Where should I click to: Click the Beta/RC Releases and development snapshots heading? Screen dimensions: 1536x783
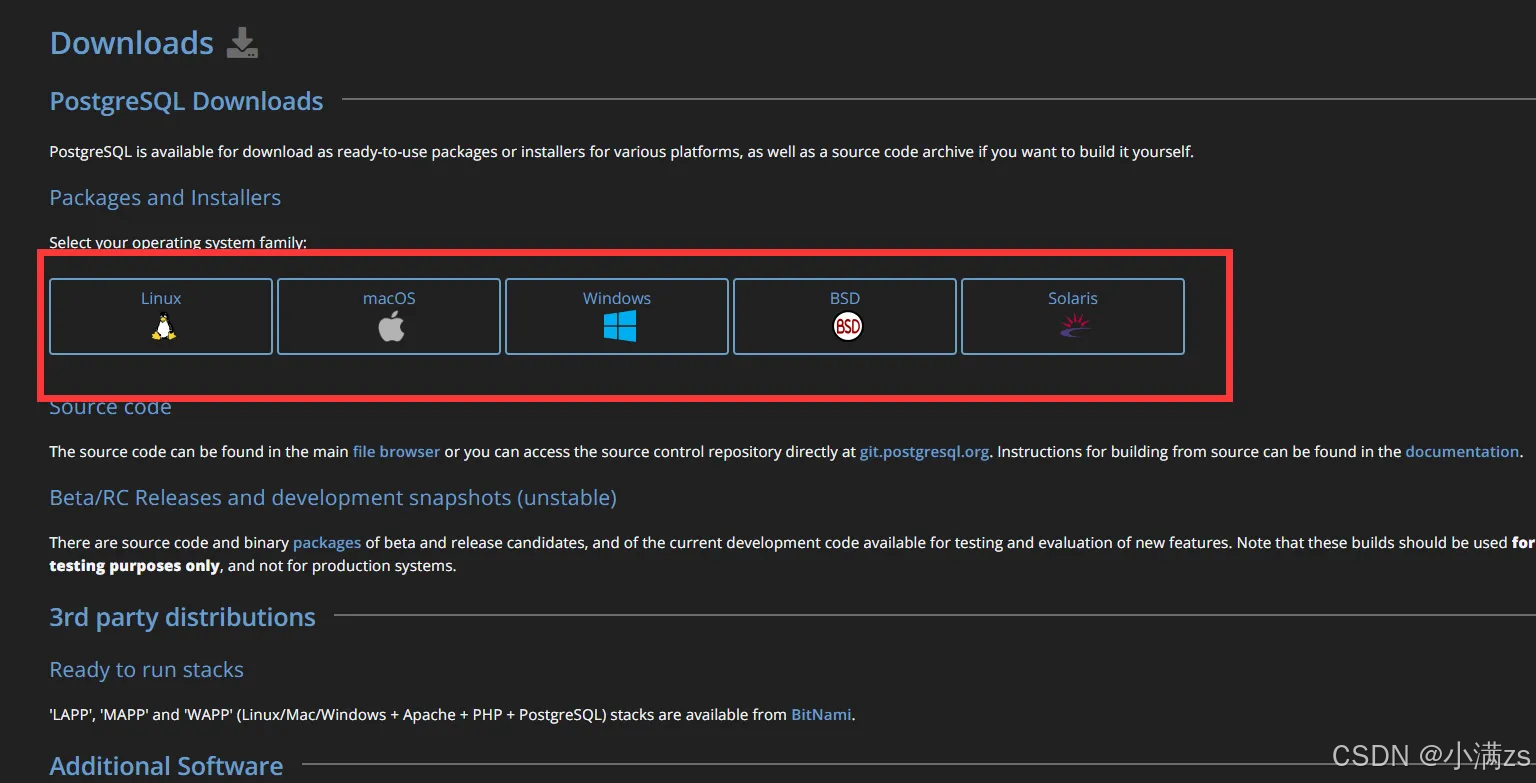(x=333, y=498)
